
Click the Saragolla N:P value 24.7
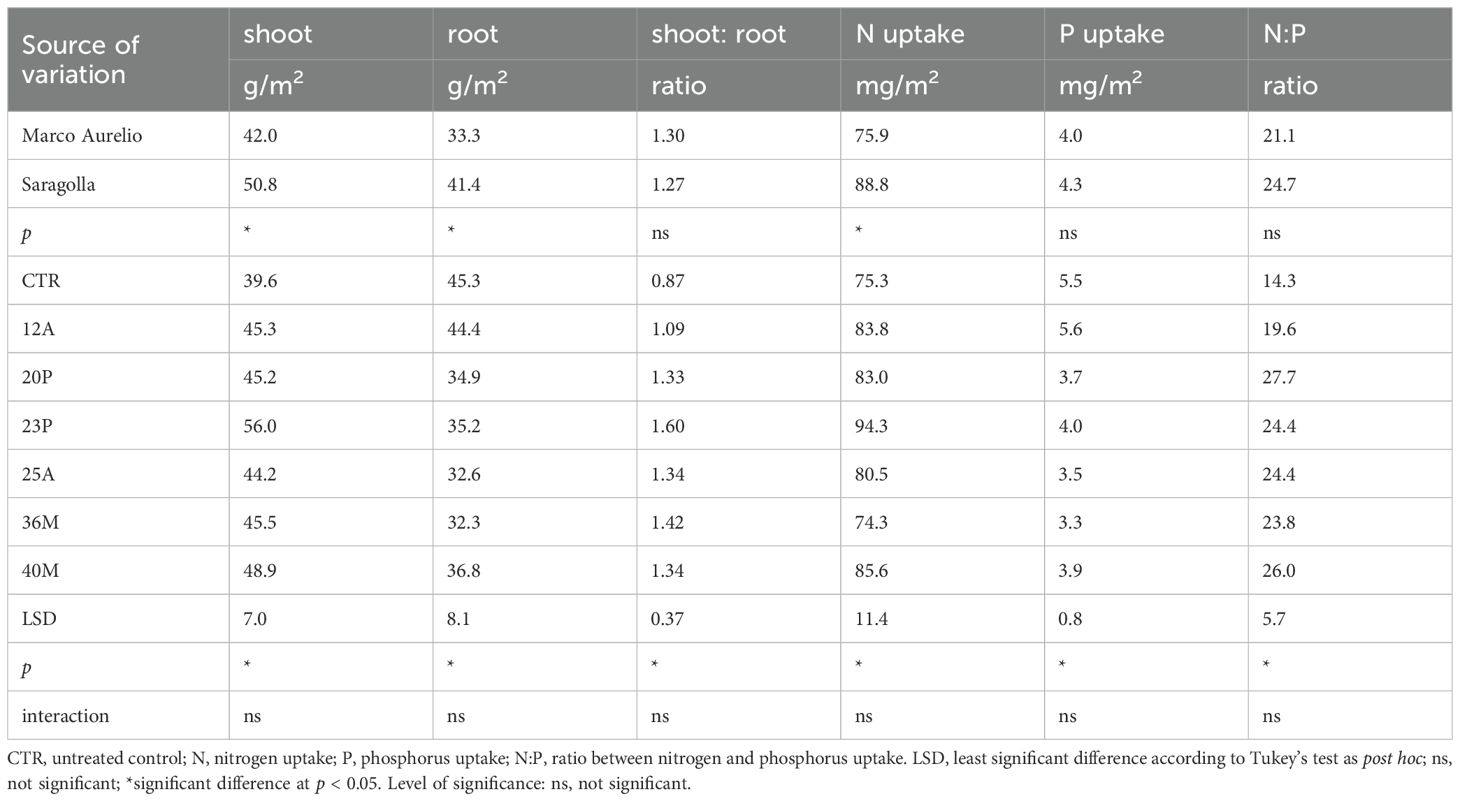pos(1279,184)
